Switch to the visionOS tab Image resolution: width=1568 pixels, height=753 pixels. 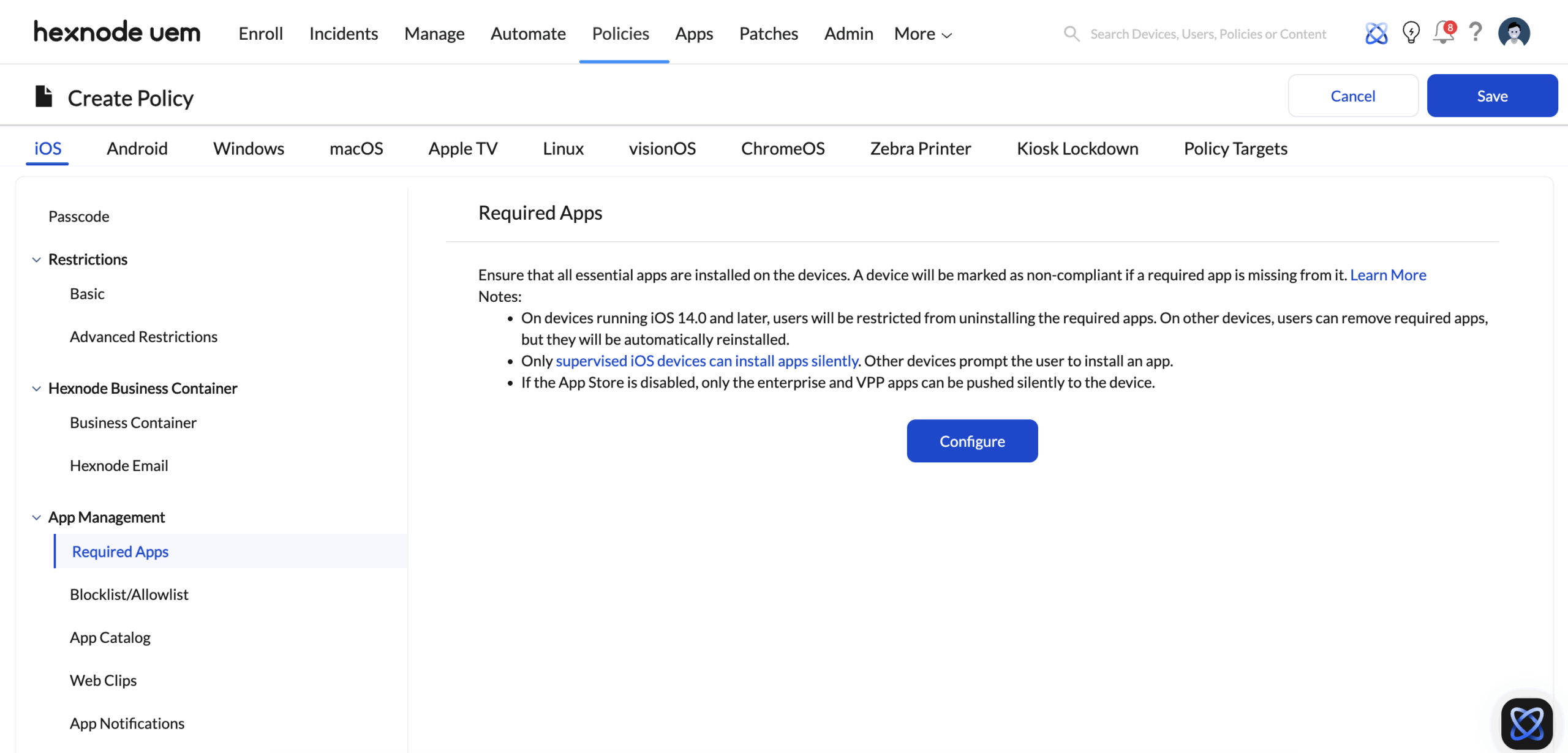pyautogui.click(x=662, y=148)
